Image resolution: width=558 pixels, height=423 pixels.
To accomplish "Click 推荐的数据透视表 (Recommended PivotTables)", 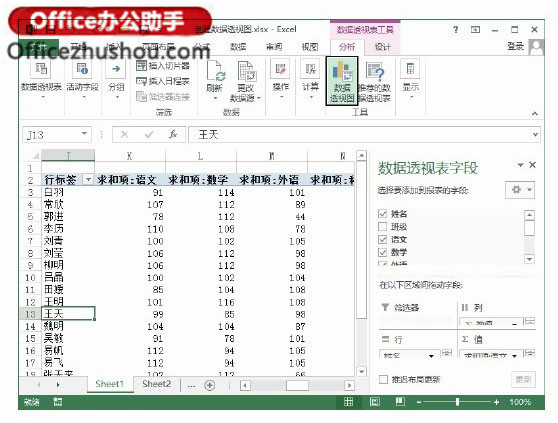I will (x=374, y=82).
